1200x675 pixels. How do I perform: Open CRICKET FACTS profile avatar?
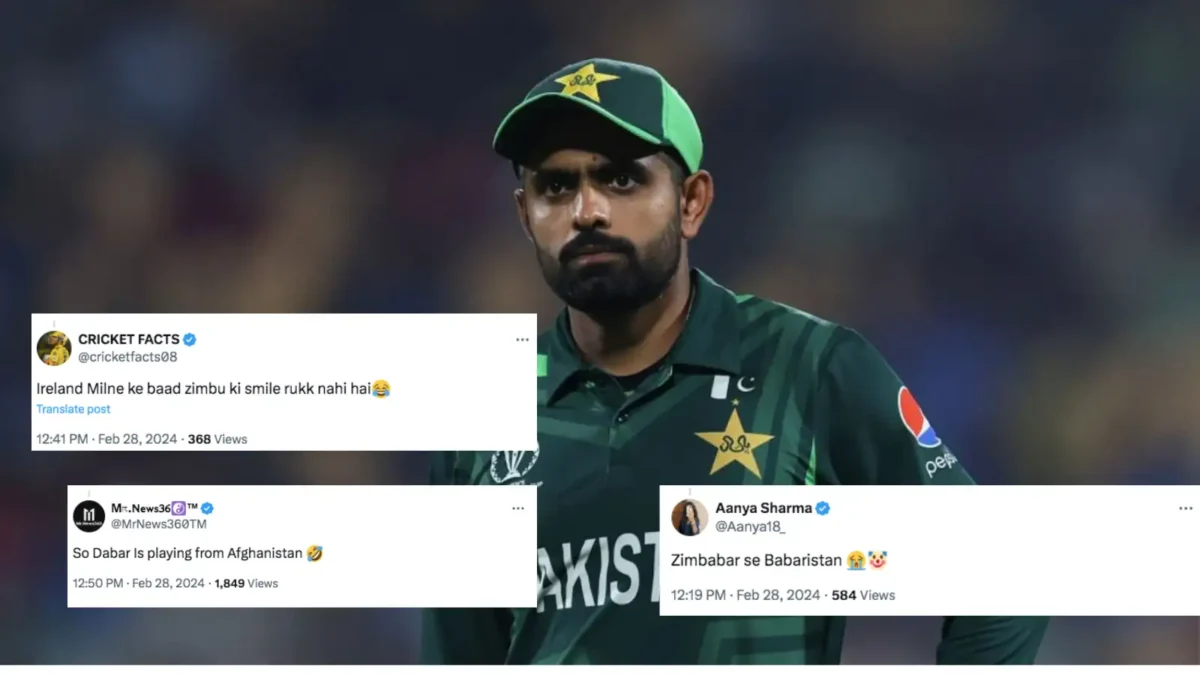click(54, 348)
